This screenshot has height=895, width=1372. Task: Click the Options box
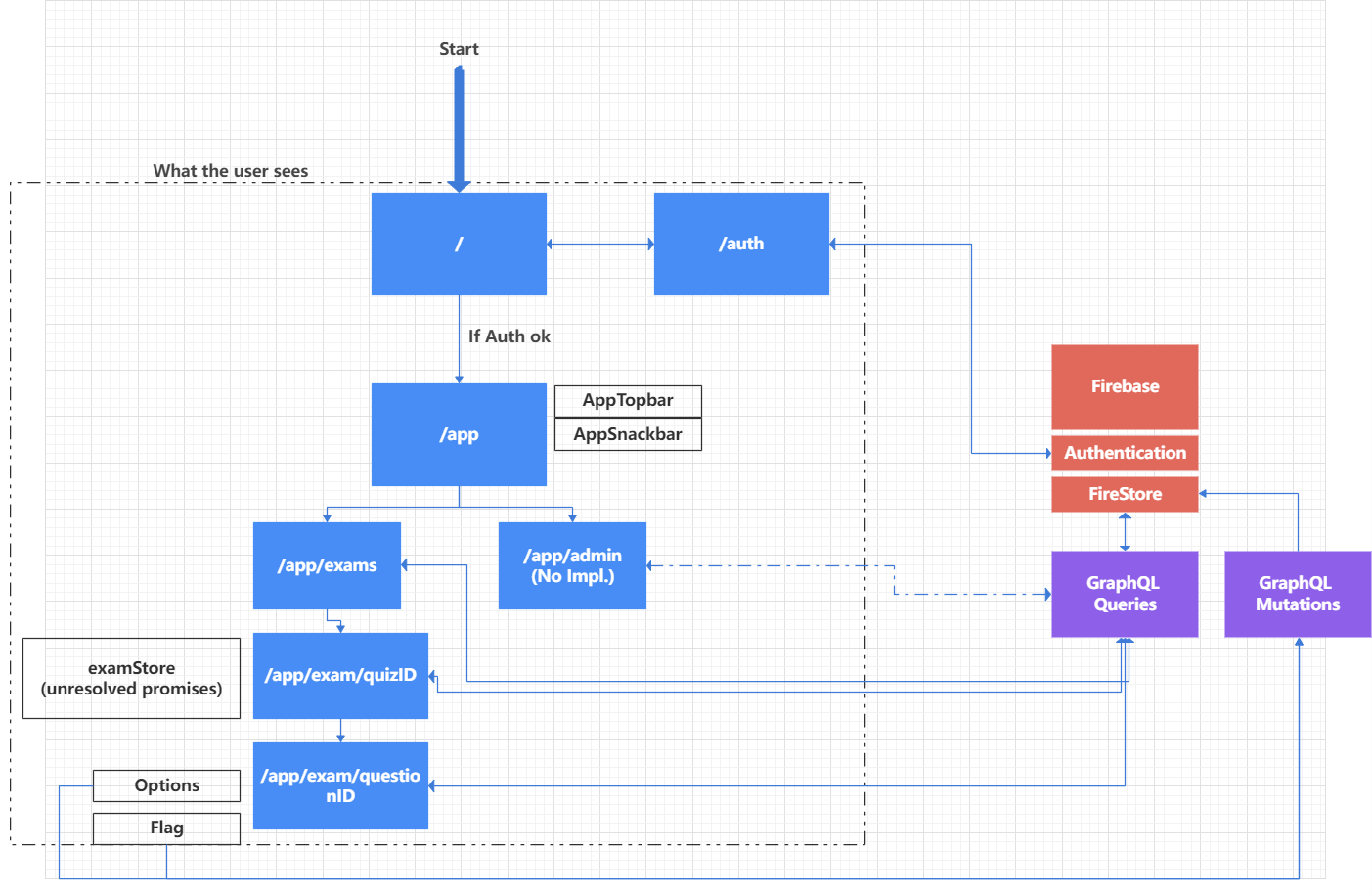tap(166, 785)
